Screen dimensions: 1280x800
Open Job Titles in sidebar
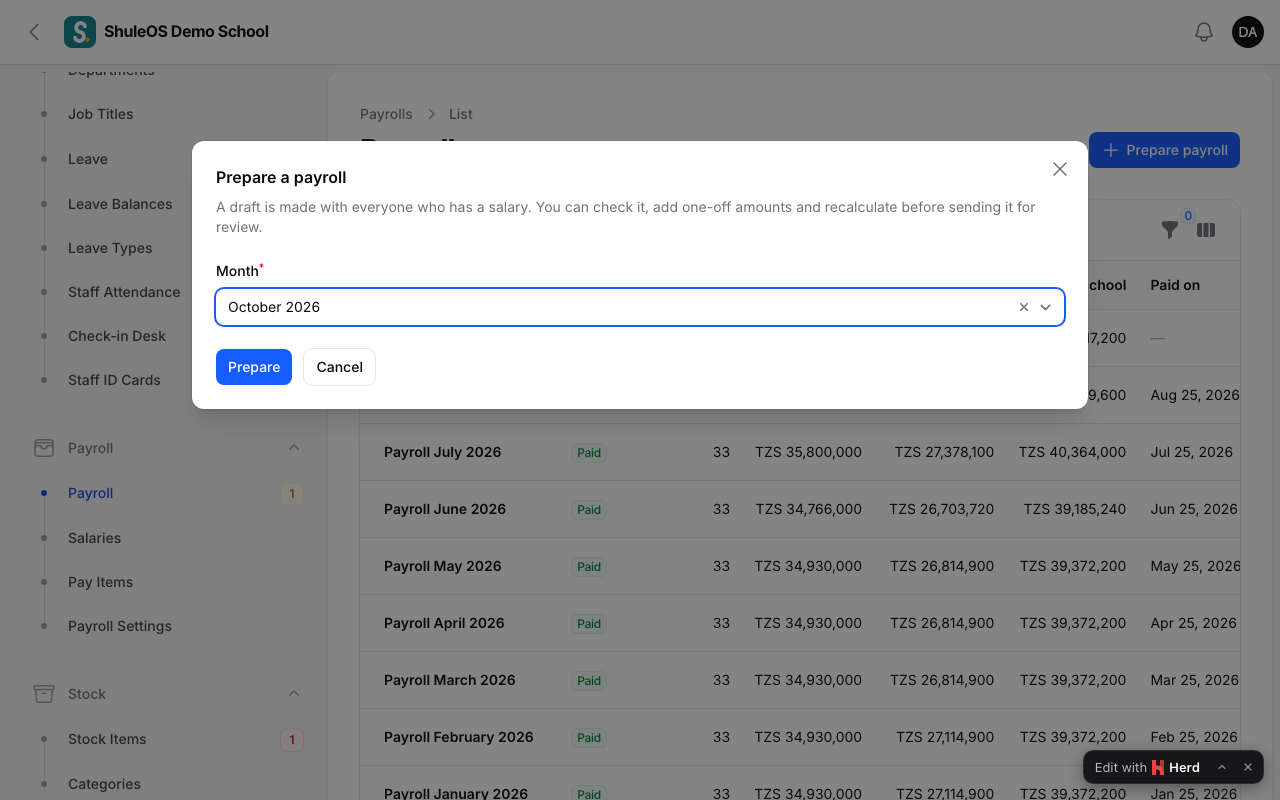coord(100,114)
